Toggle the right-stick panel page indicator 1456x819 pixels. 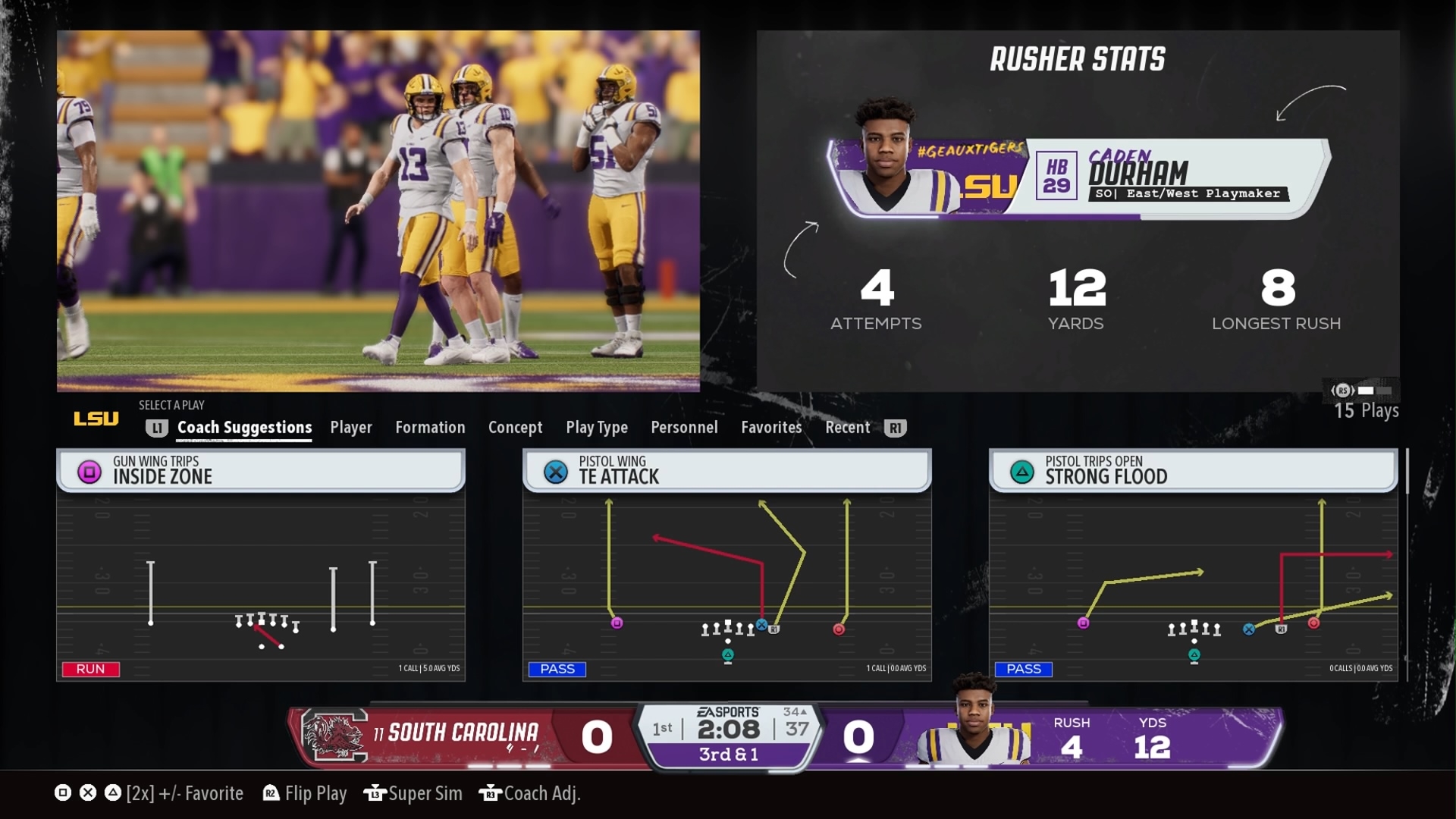[x=1363, y=391]
